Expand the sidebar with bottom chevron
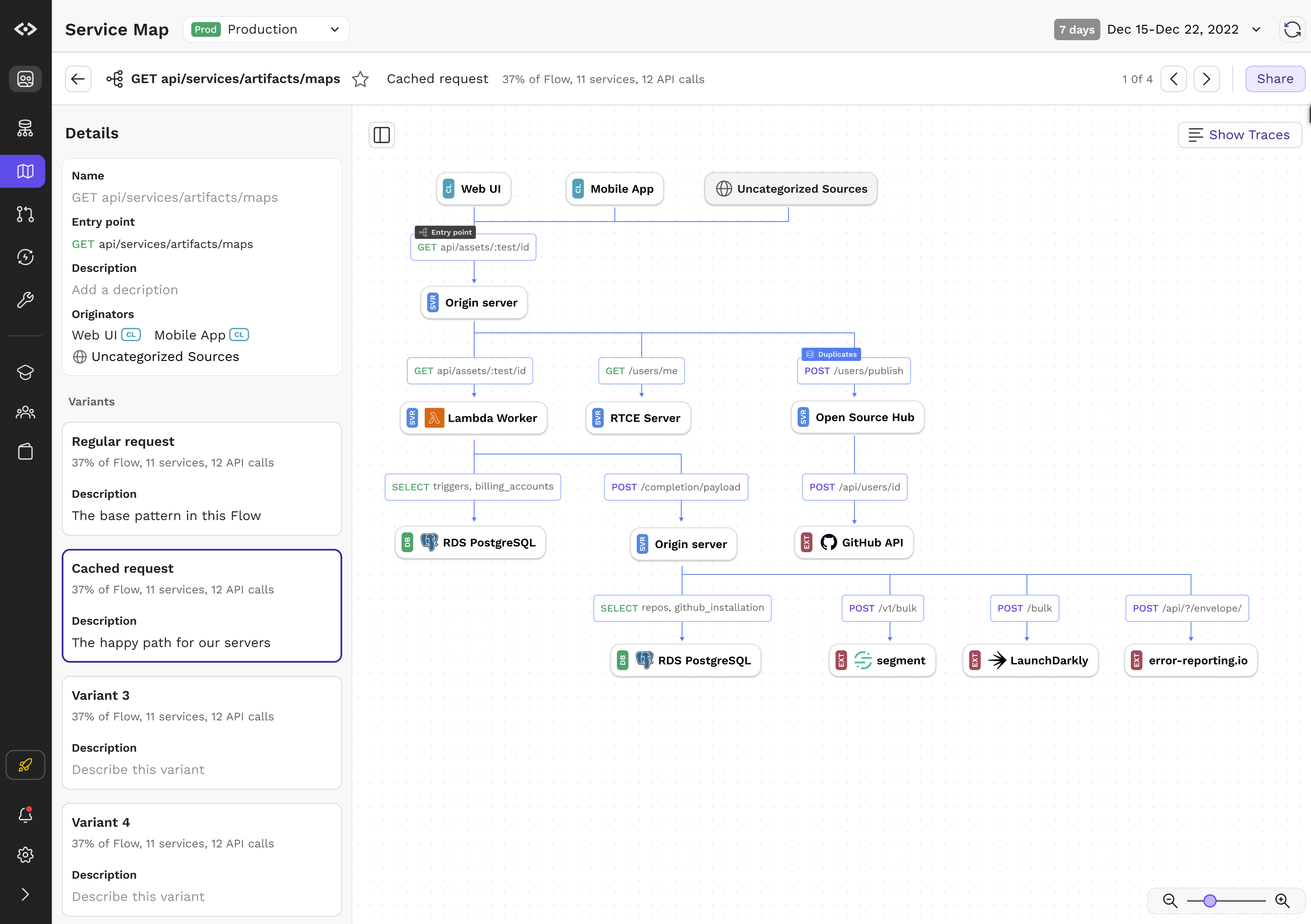This screenshot has width=1311, height=924. (x=25, y=894)
